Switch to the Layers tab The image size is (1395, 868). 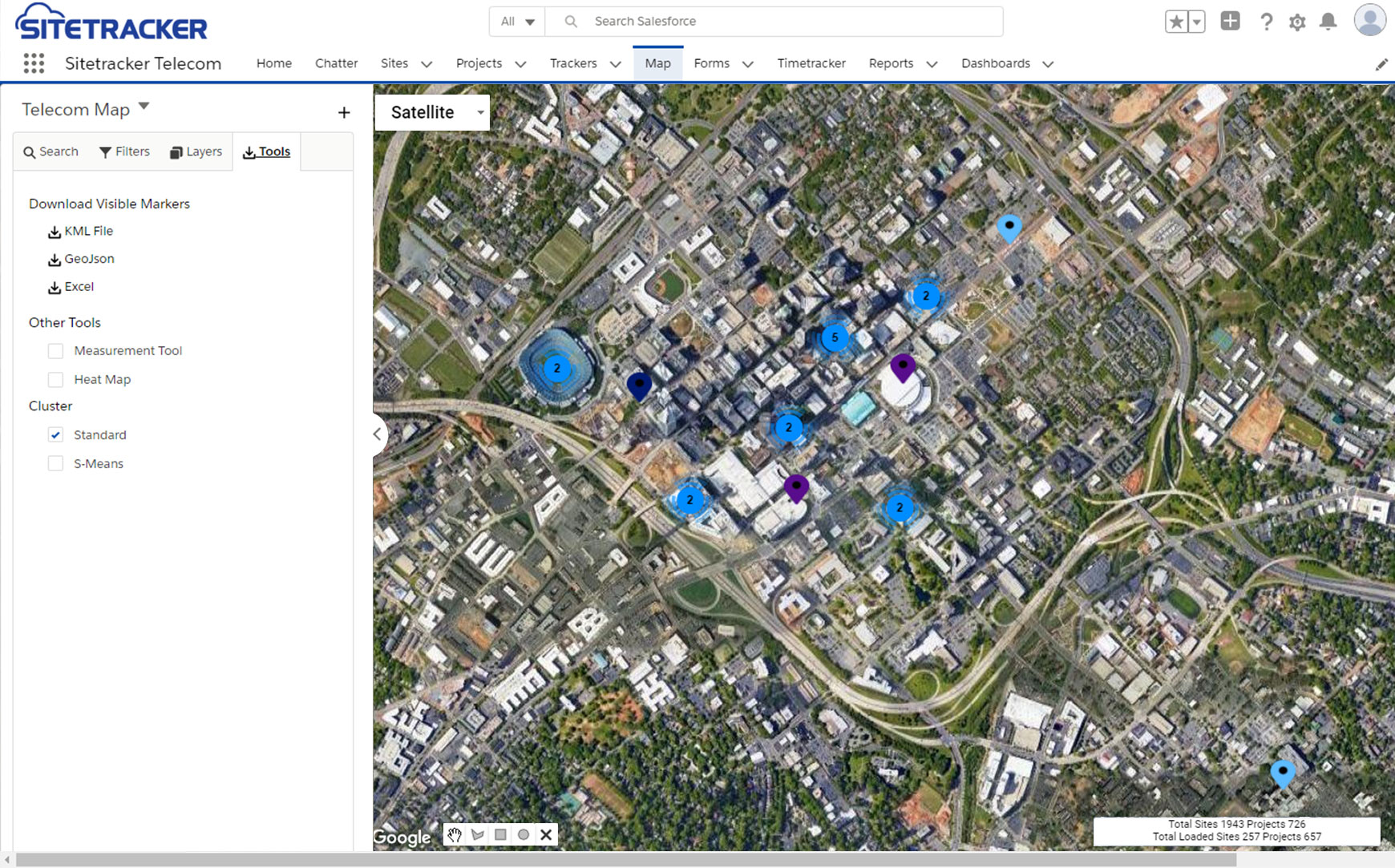point(196,151)
